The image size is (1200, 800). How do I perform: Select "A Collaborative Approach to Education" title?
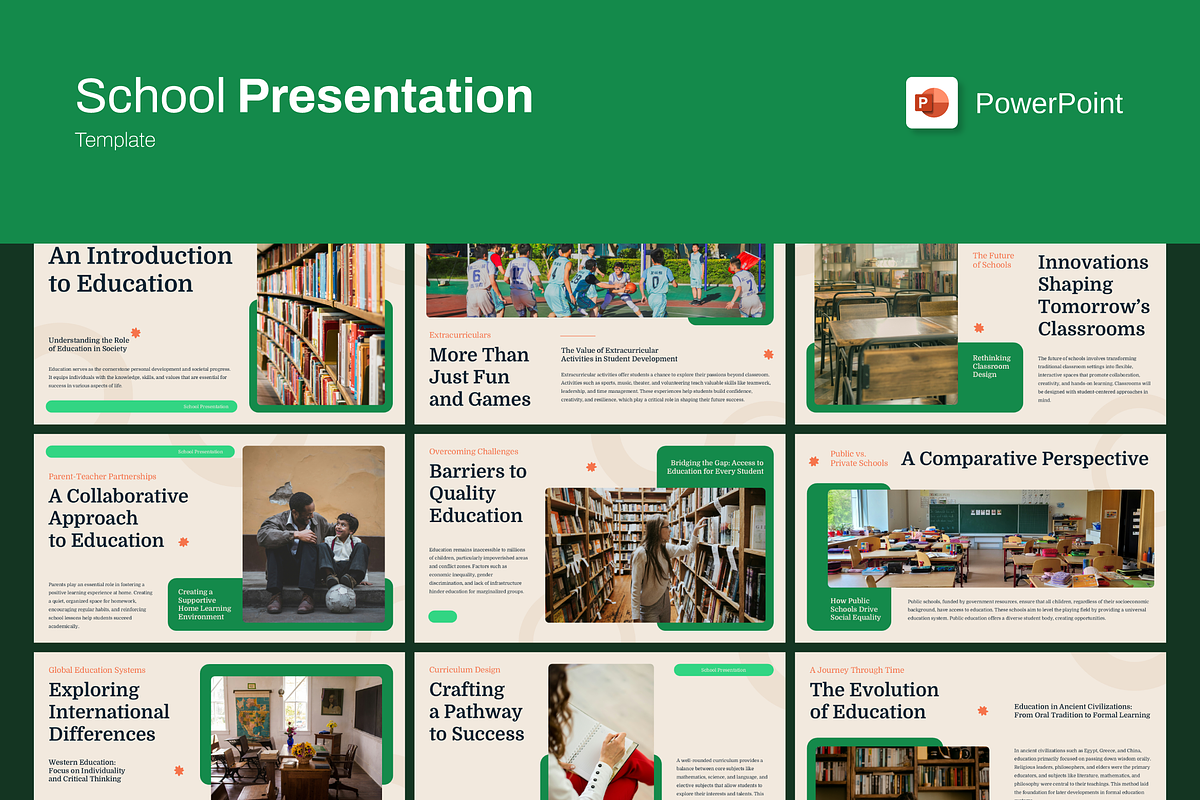pyautogui.click(x=118, y=518)
